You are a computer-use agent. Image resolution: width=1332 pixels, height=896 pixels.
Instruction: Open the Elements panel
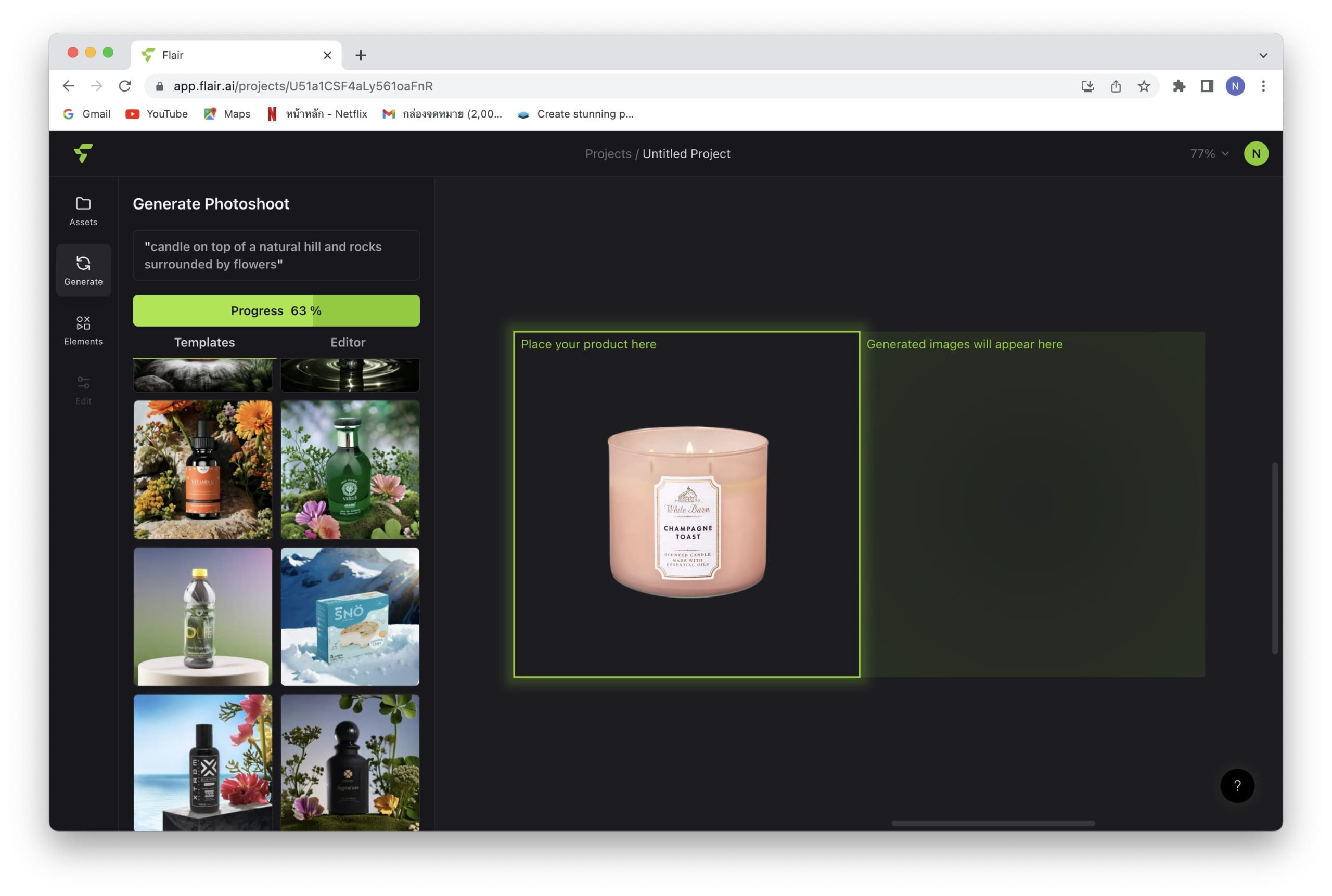(83, 330)
